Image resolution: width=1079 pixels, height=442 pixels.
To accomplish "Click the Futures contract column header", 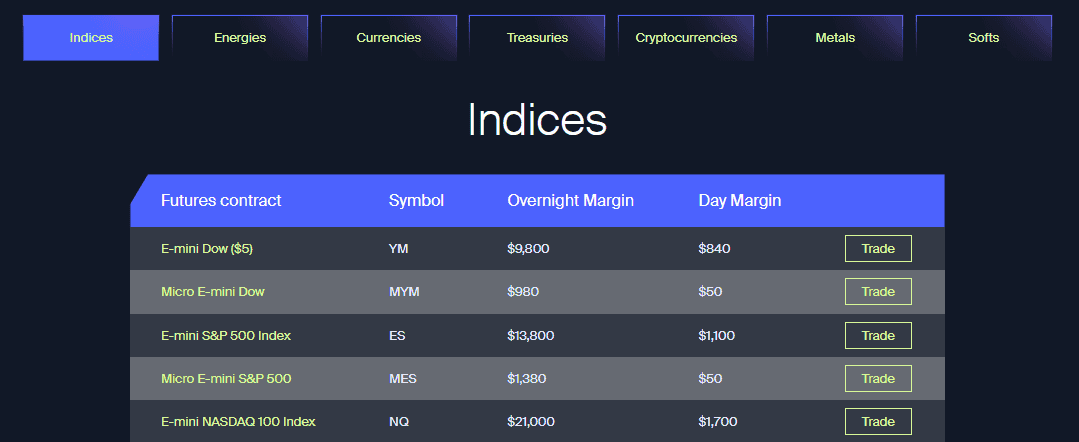I will [x=221, y=201].
